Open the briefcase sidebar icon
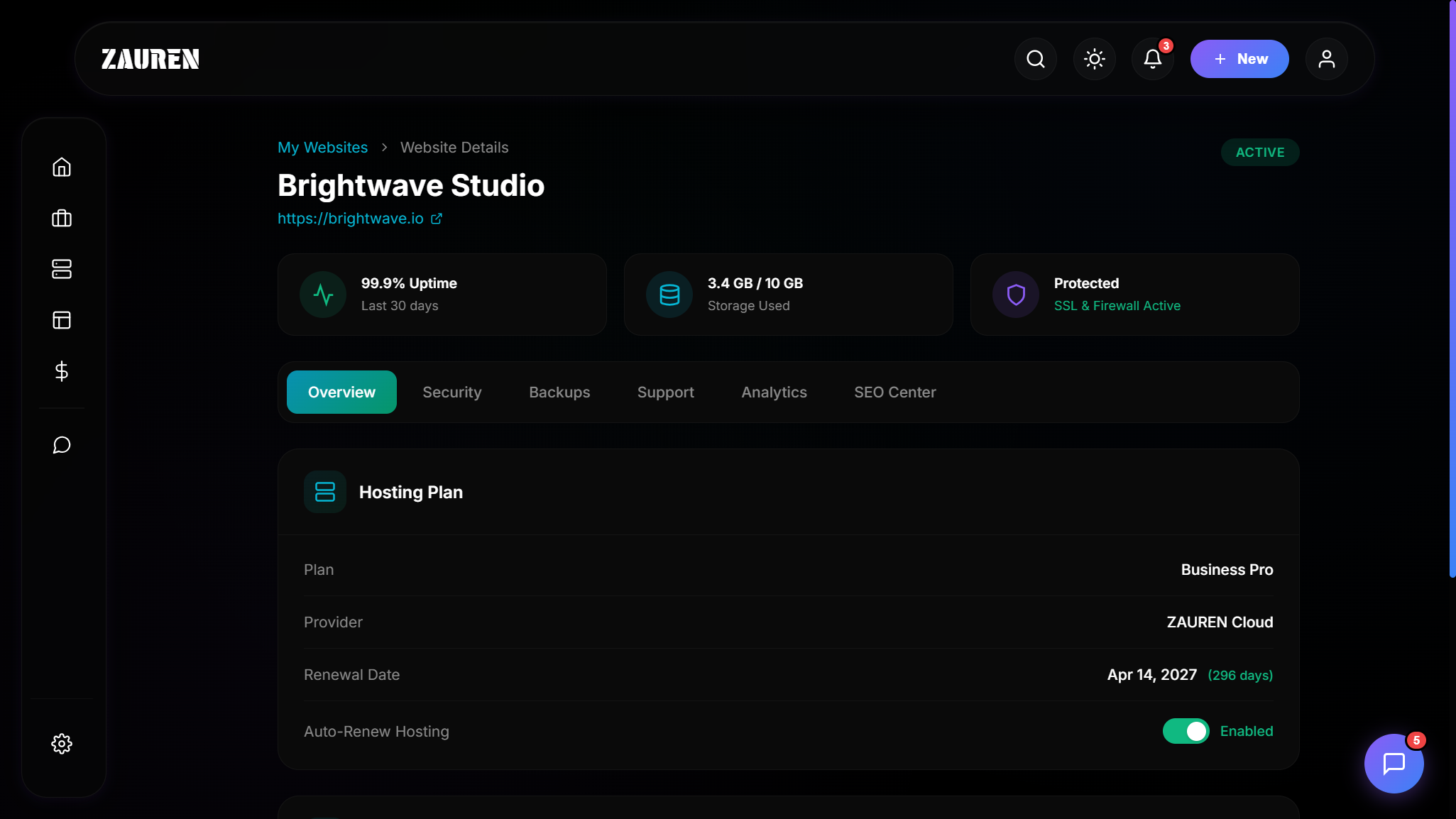This screenshot has width=1456, height=819. (62, 218)
